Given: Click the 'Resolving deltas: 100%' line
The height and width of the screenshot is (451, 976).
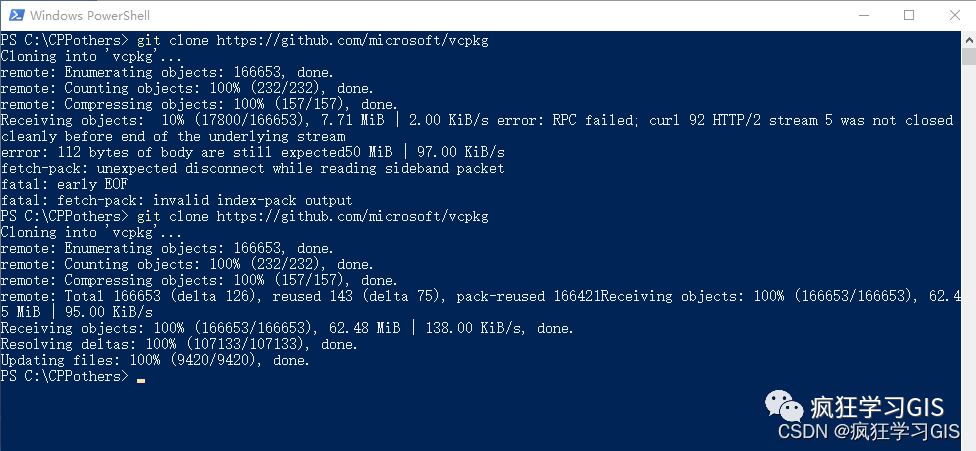Looking at the screenshot, I should [x=179, y=344].
